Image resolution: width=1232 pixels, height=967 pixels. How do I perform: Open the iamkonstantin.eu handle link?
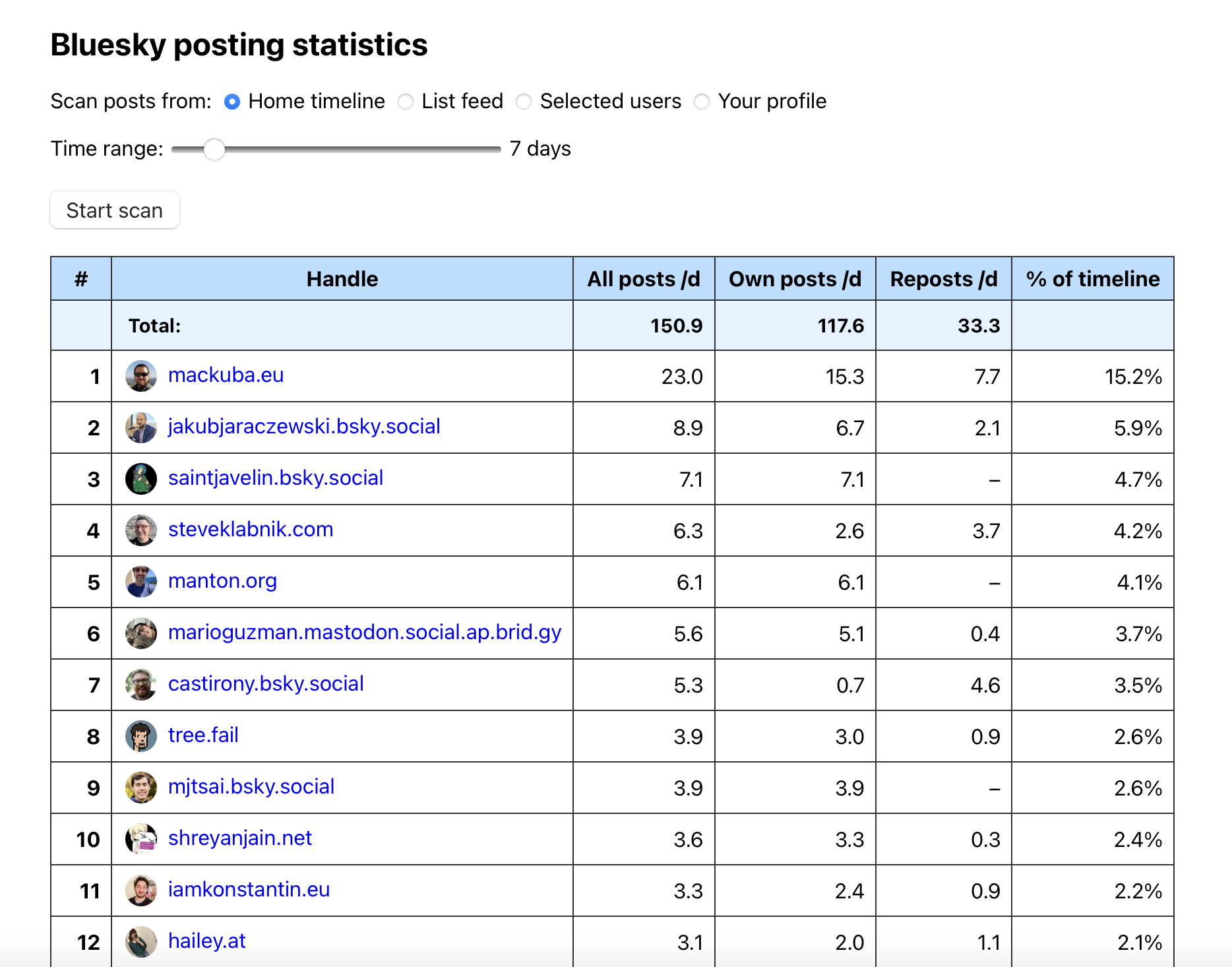pos(249,890)
